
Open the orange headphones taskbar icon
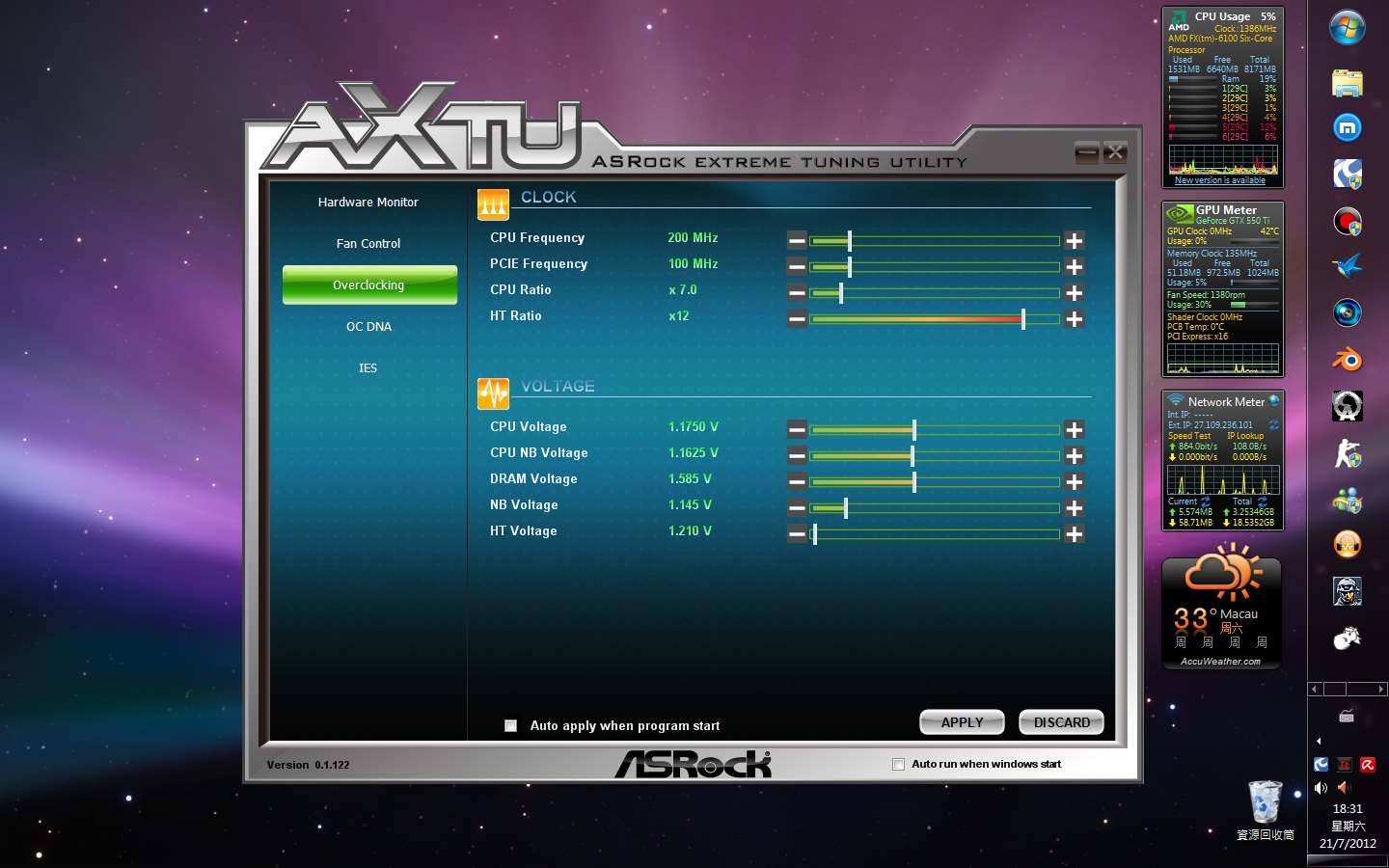1348,545
